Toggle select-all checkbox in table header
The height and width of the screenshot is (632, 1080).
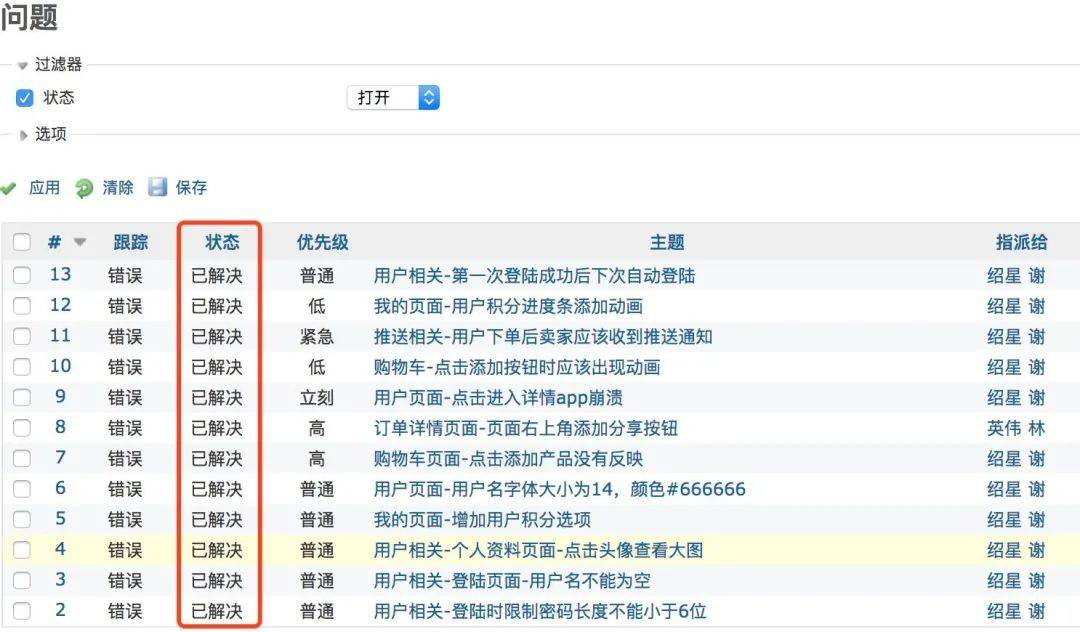[22, 242]
